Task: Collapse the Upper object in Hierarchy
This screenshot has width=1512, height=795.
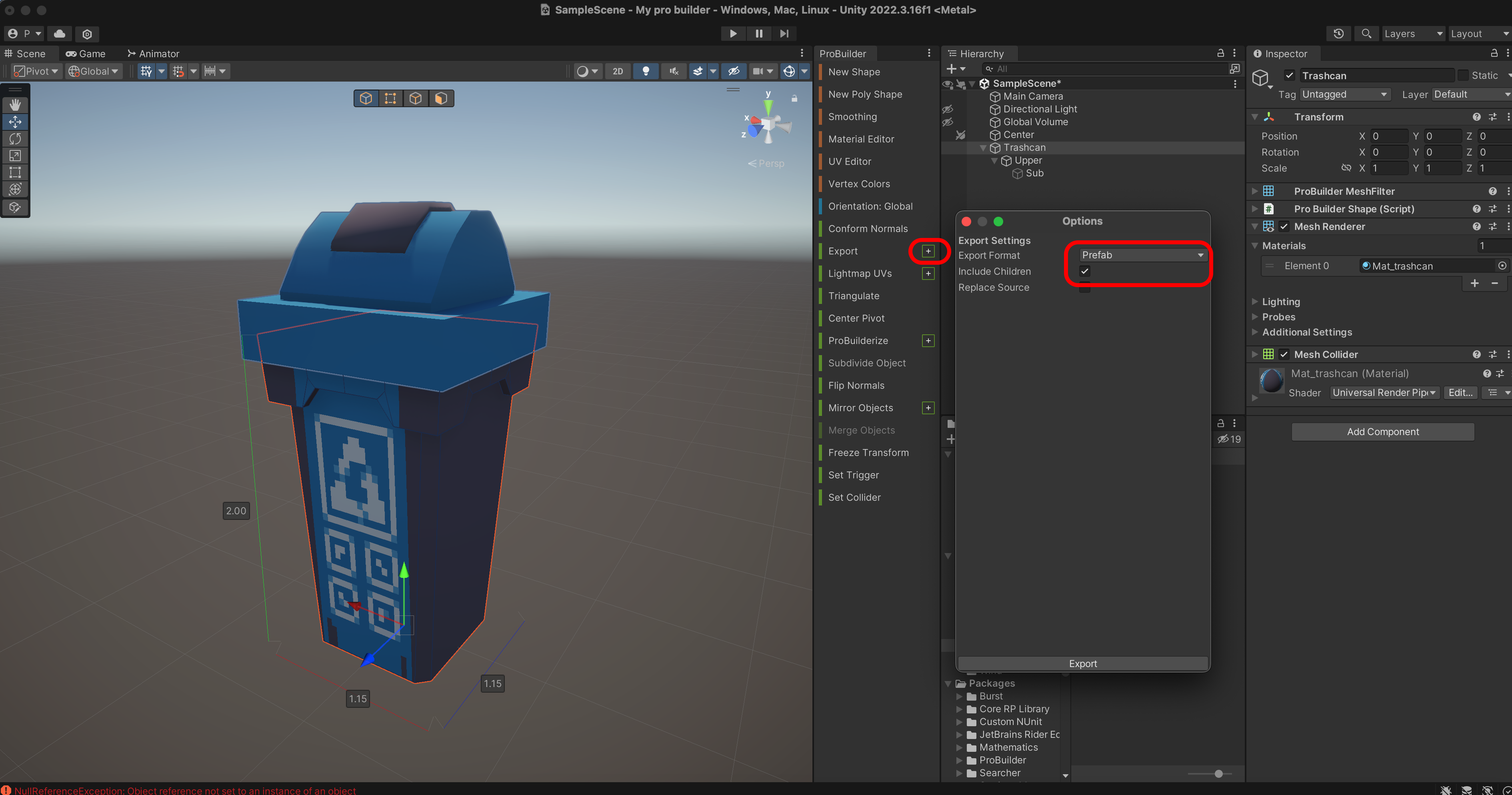Action: (x=994, y=160)
